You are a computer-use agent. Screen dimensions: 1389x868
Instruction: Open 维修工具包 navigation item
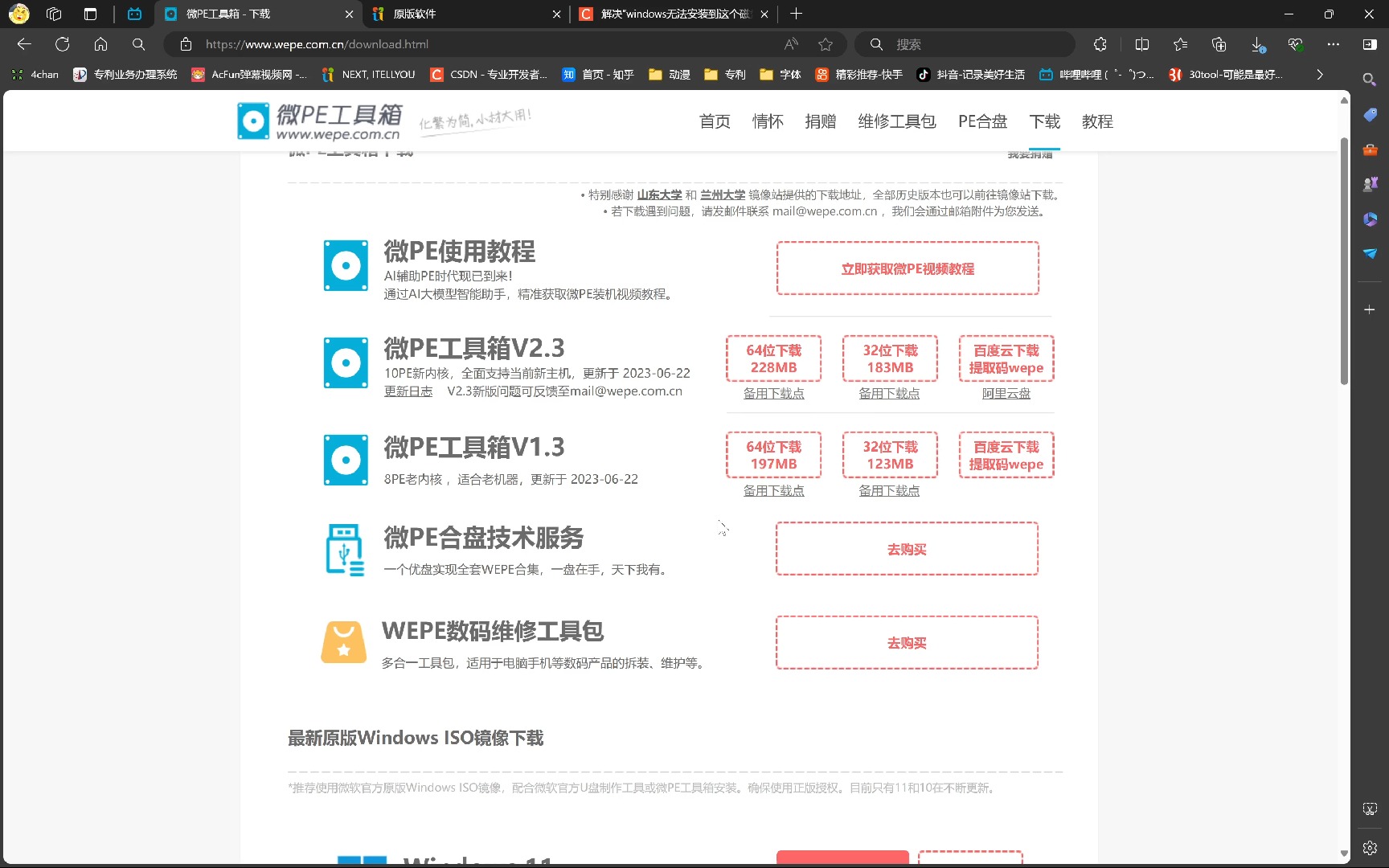897,121
